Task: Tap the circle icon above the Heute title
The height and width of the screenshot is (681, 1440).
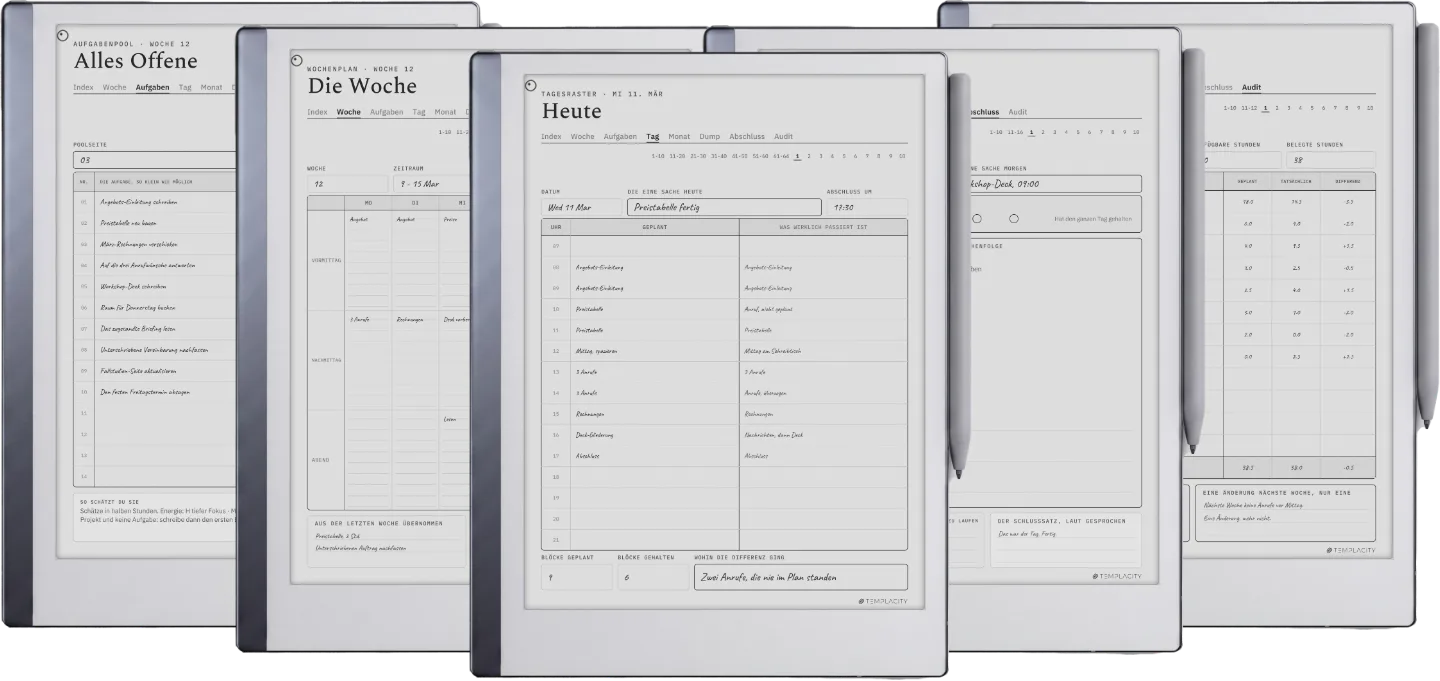Action: pyautogui.click(x=530, y=85)
